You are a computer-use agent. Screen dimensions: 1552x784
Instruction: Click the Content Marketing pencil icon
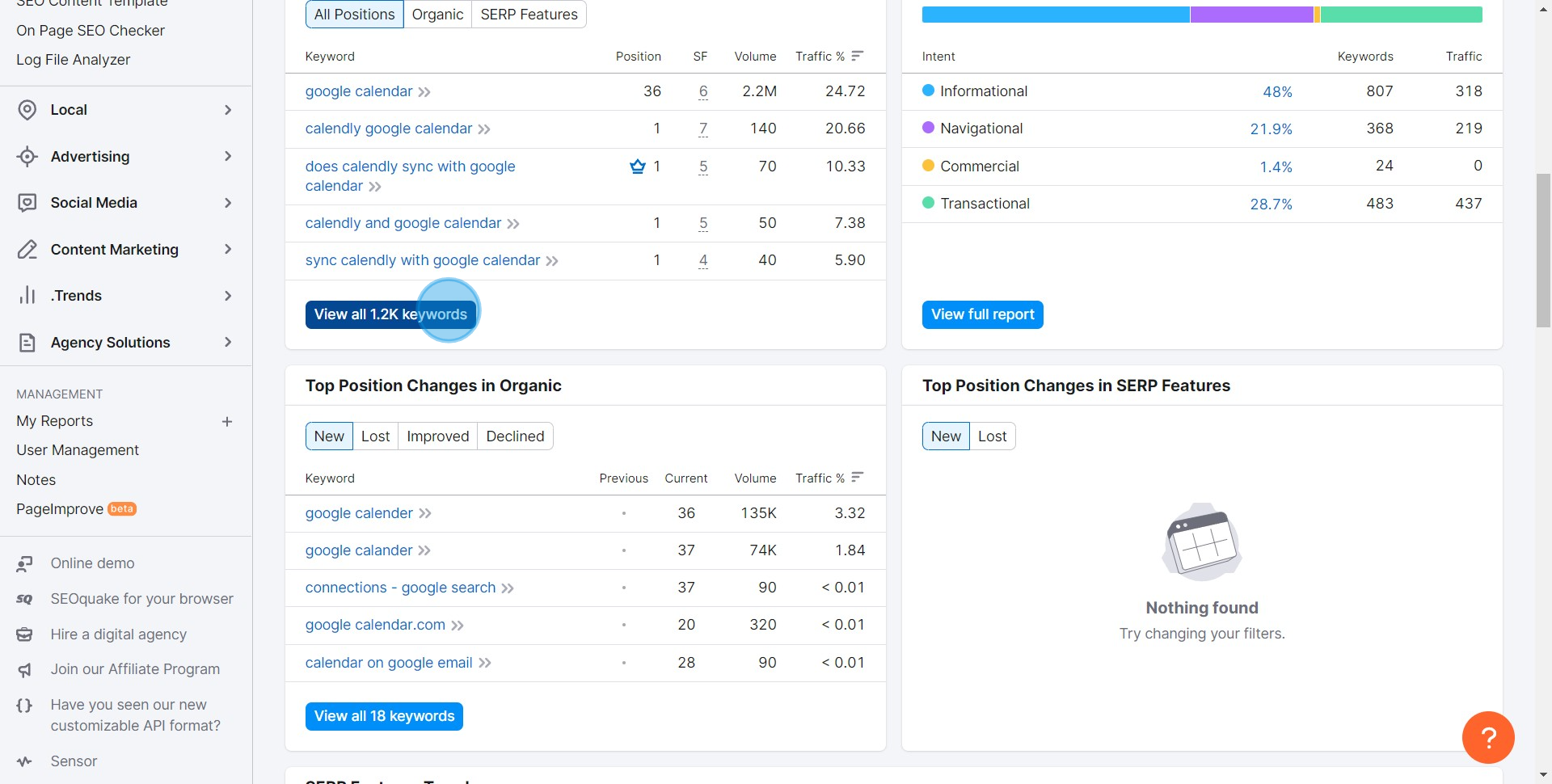pyautogui.click(x=27, y=250)
